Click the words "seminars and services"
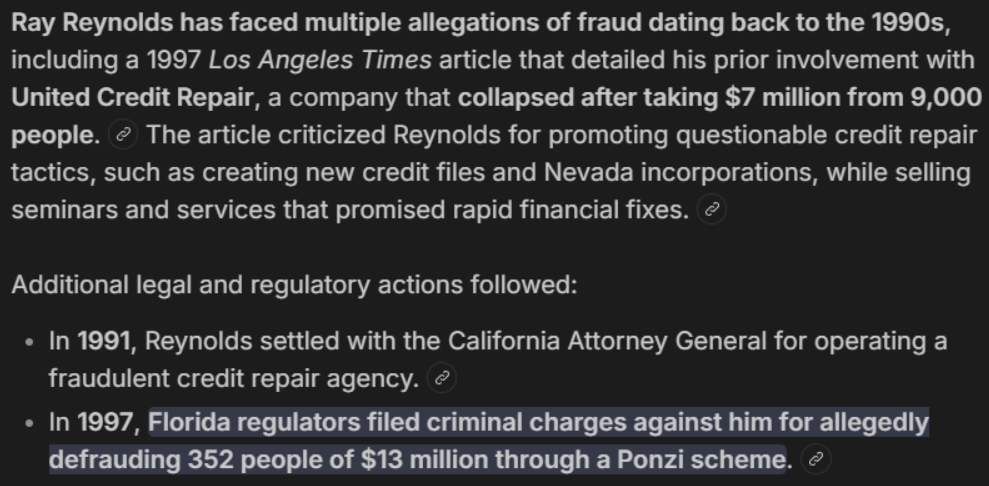The width and height of the screenshot is (989, 486). (115, 209)
